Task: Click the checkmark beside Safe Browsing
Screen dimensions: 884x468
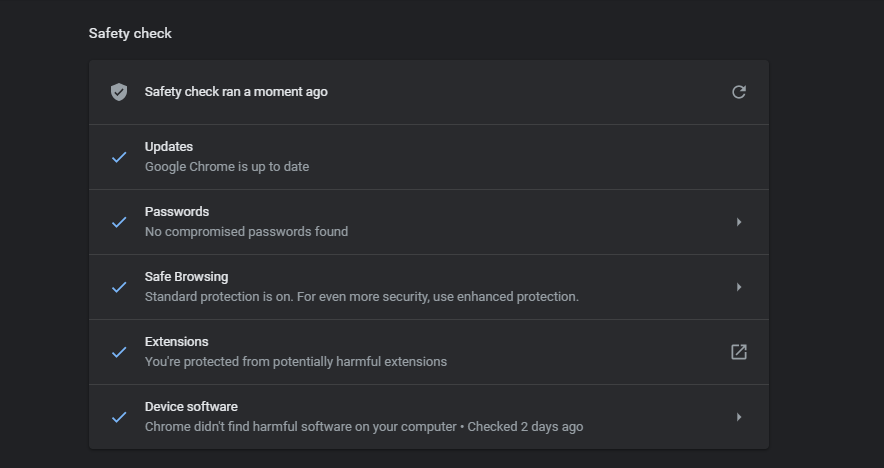Action: point(119,287)
